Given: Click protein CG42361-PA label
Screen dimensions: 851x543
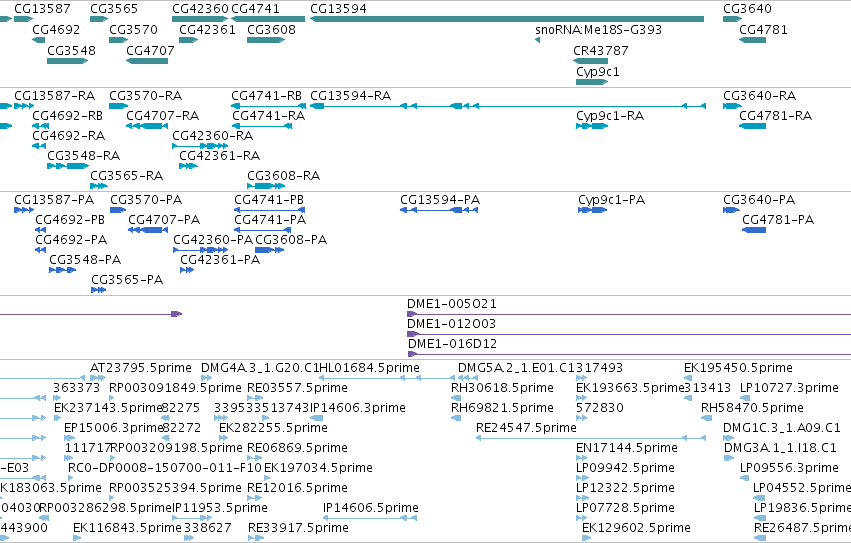Looking at the screenshot, I should (220, 260).
